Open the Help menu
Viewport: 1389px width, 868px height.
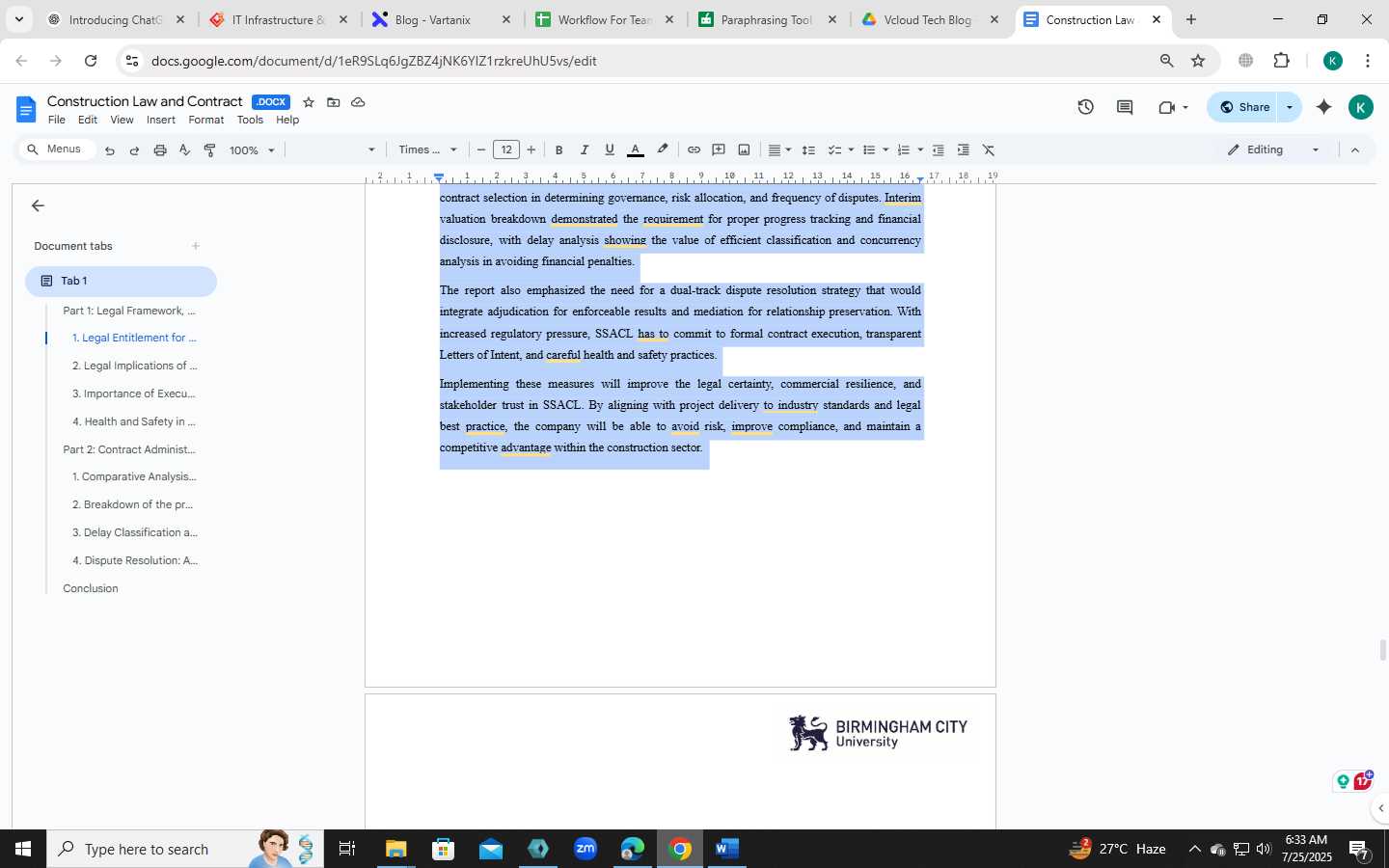[287, 121]
